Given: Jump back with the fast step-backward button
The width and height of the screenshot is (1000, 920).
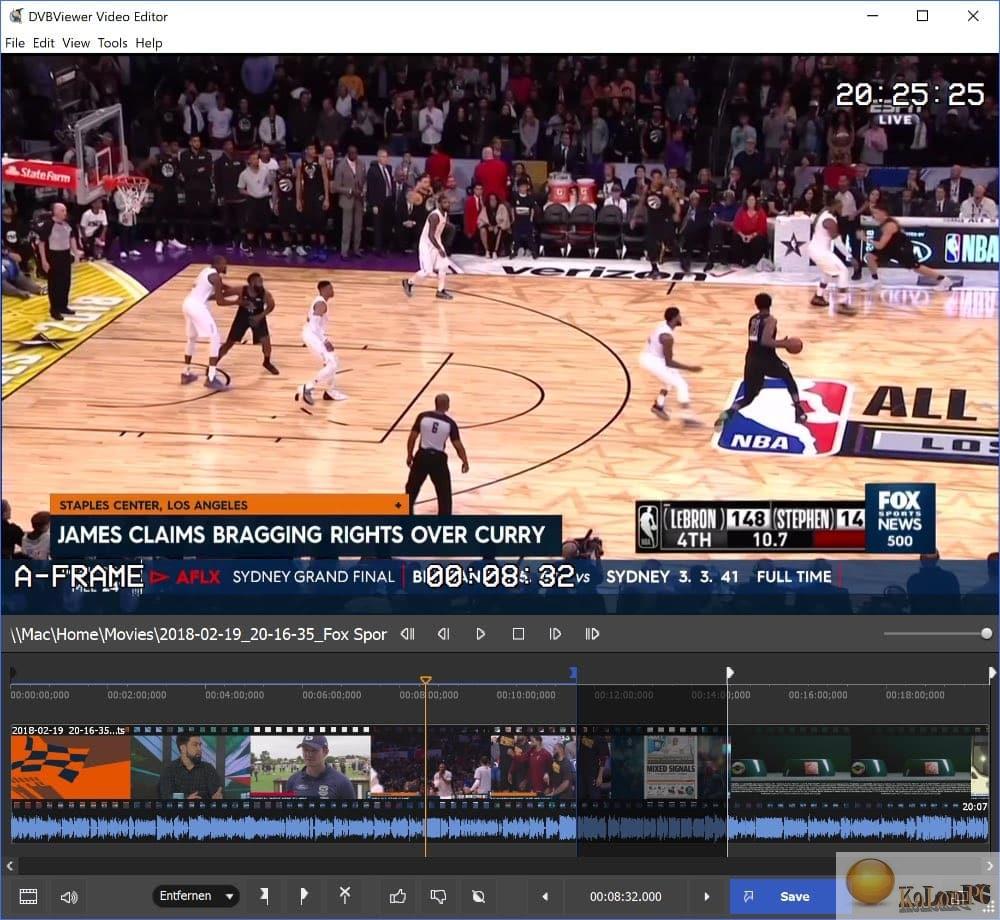Looking at the screenshot, I should [x=408, y=634].
